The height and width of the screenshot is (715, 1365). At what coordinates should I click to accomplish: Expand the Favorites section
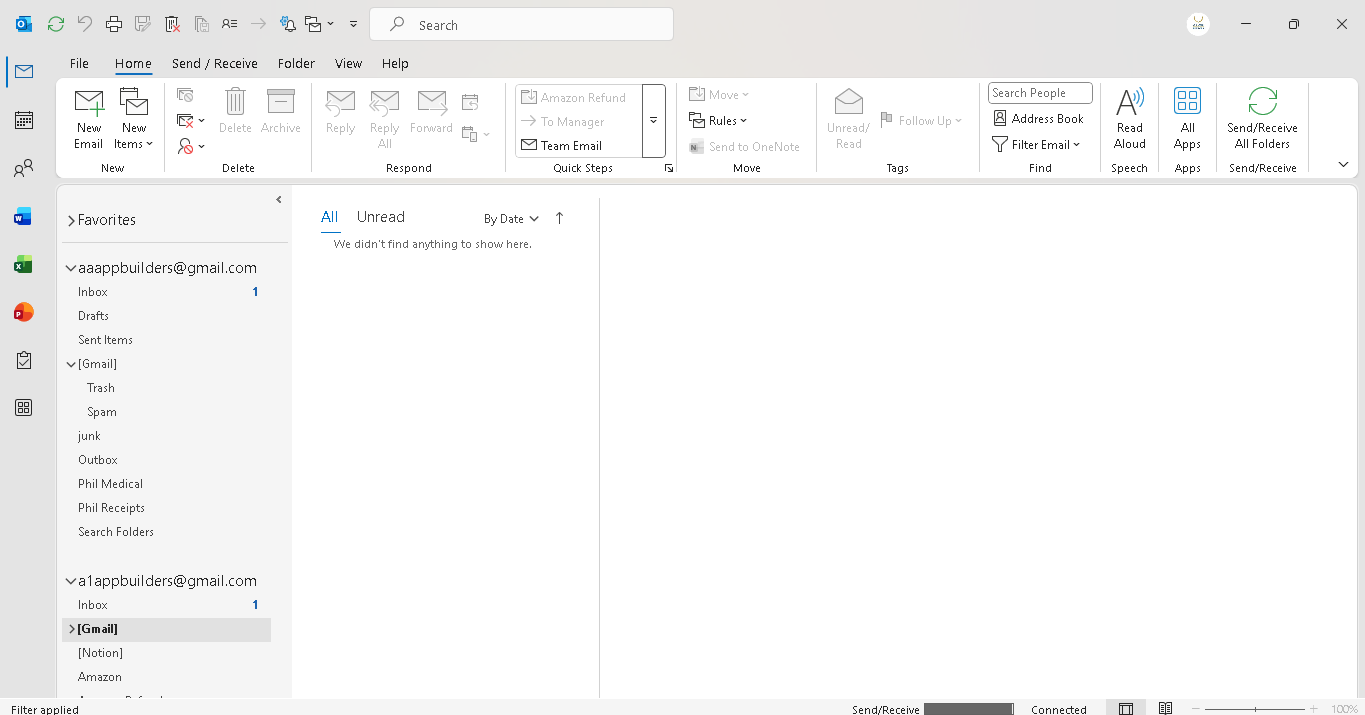pyautogui.click(x=72, y=220)
